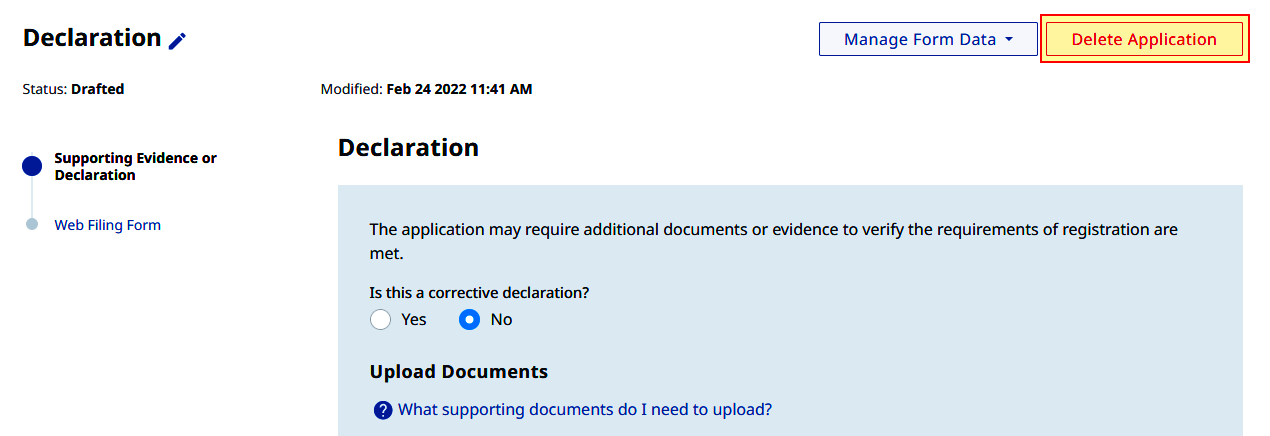
Task: Click the Declaration section heading above the blue panel
Action: click(408, 148)
